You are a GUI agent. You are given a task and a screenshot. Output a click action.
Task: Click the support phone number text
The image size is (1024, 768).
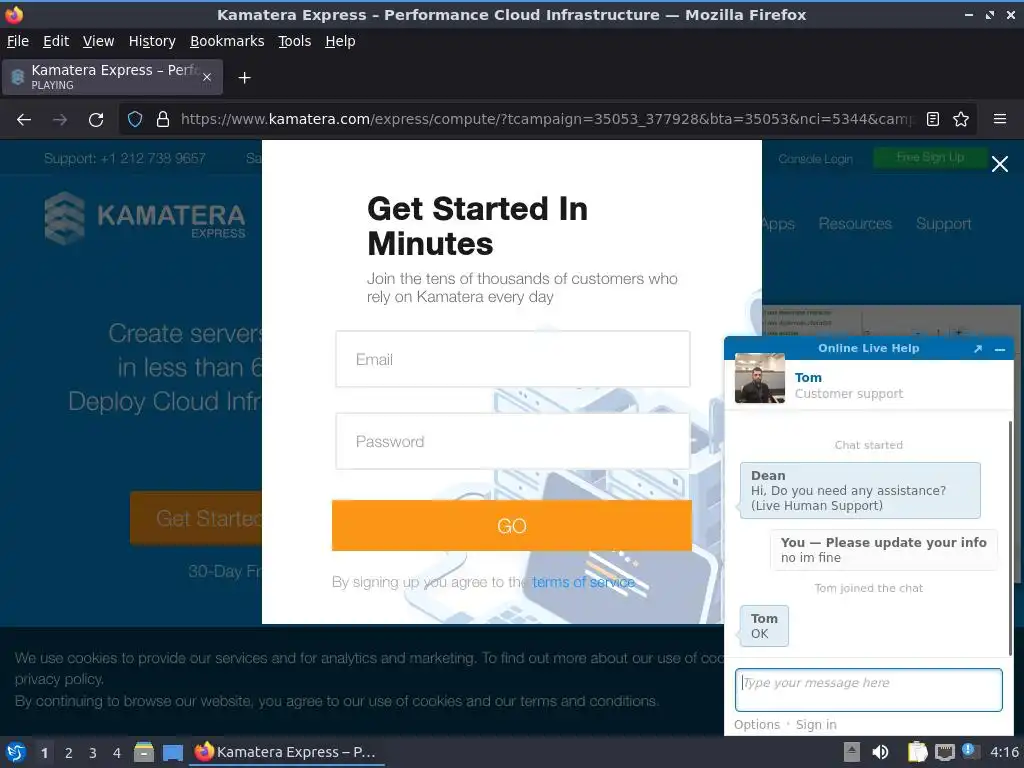(x=125, y=159)
